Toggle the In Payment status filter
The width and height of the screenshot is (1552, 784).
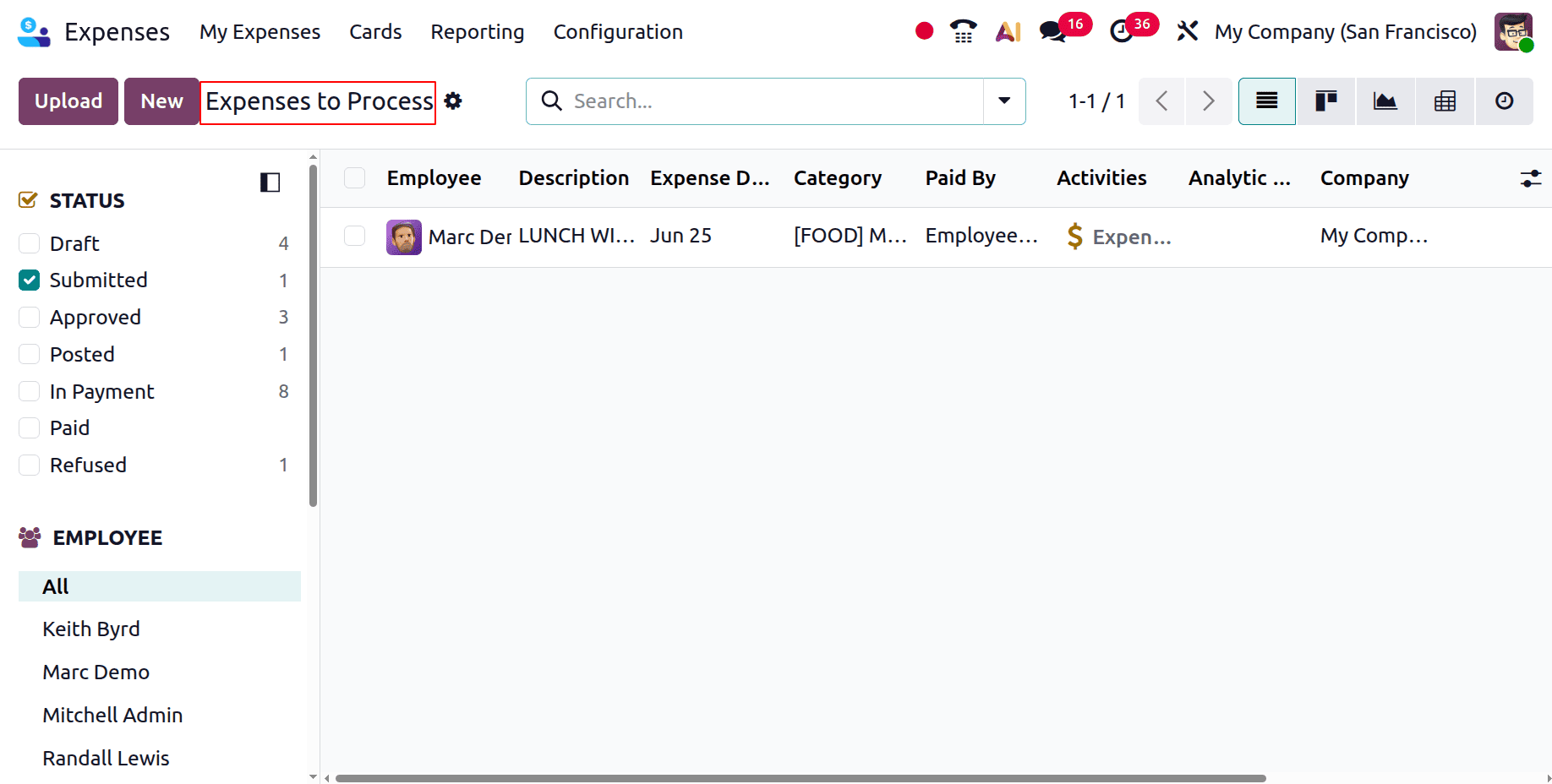click(x=29, y=391)
